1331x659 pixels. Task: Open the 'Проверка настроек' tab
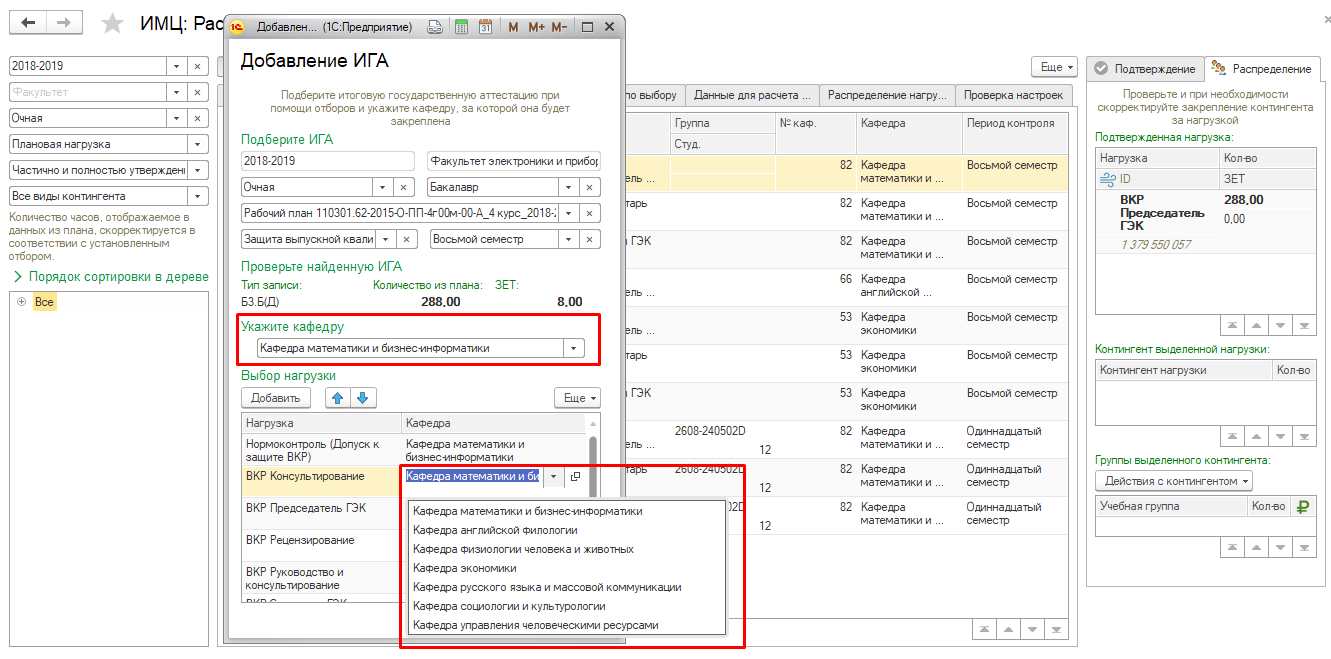pos(1014,96)
